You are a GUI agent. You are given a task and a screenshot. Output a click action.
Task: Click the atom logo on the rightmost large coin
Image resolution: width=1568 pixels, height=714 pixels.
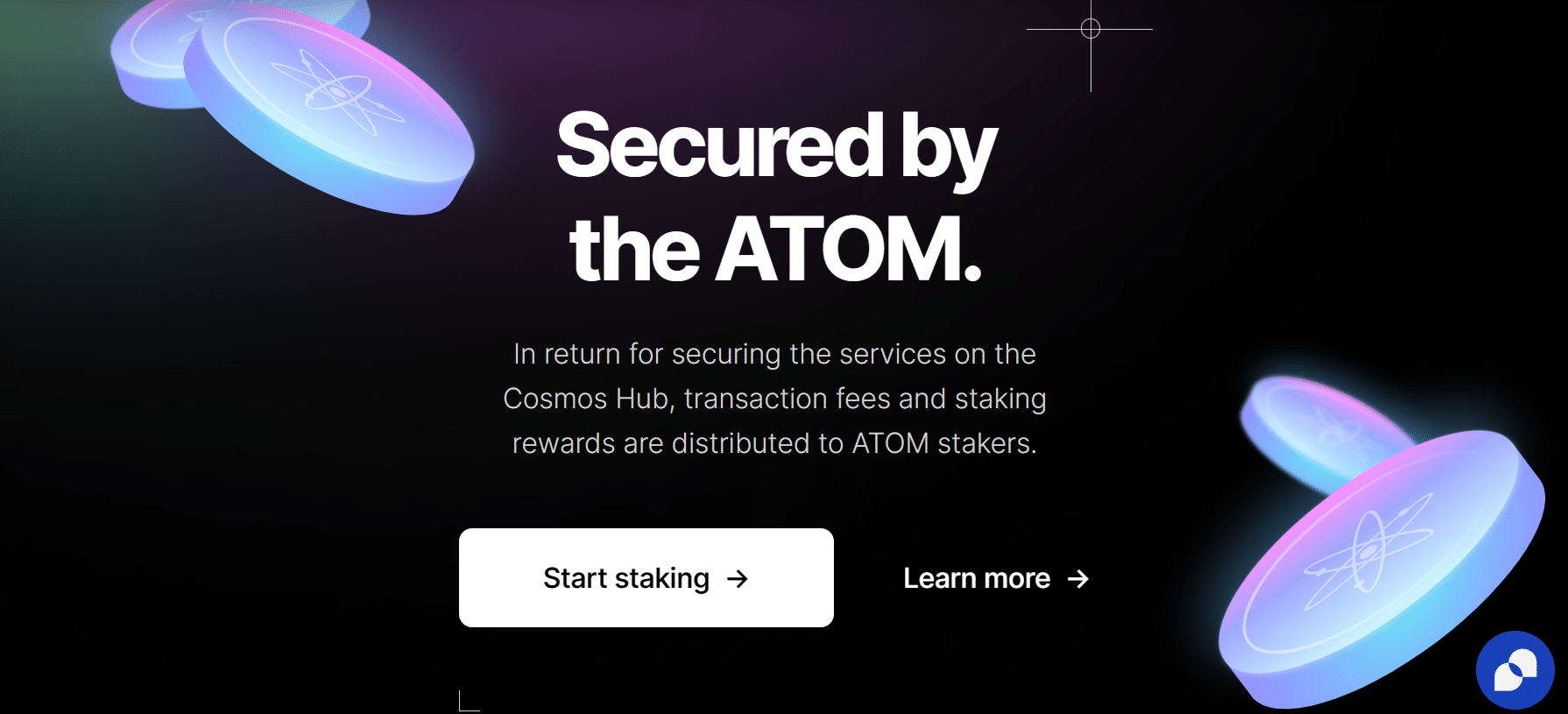point(1371,552)
